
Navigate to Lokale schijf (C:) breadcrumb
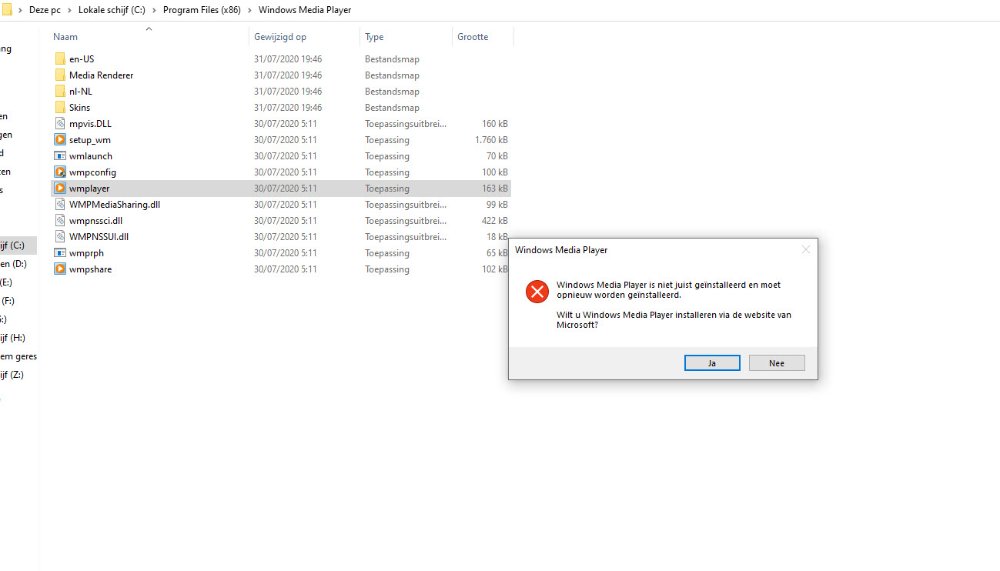(112, 10)
